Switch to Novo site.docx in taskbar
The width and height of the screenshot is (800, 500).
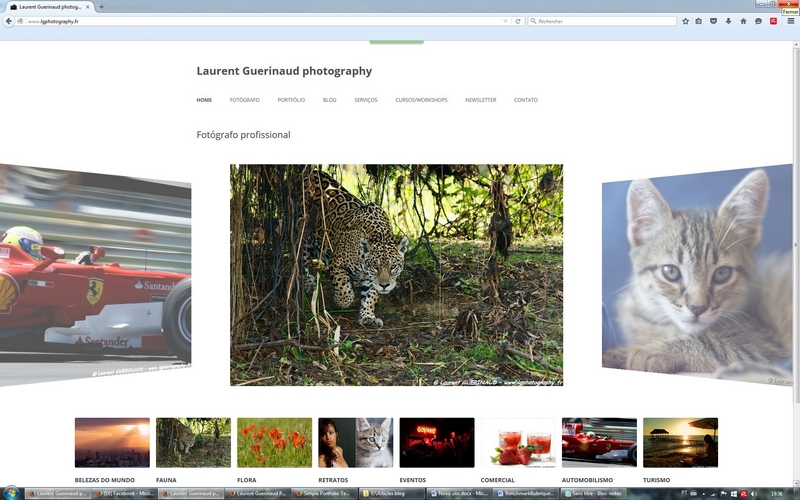click(x=459, y=494)
